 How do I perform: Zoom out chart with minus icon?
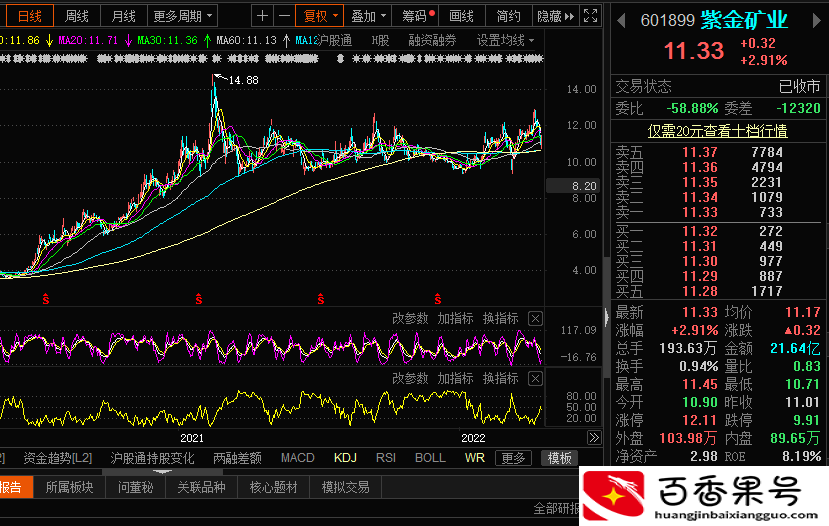[x=284, y=16]
